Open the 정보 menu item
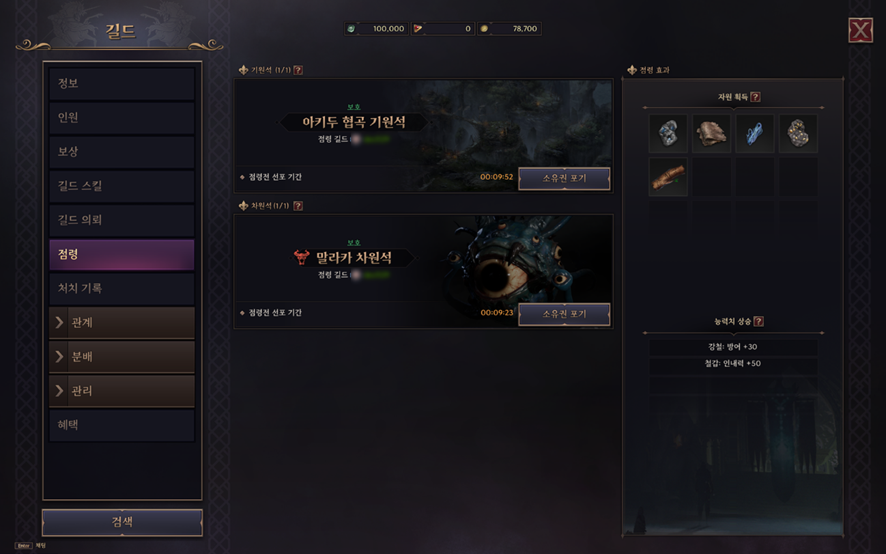Screen dimensions: 886x554 (122, 84)
